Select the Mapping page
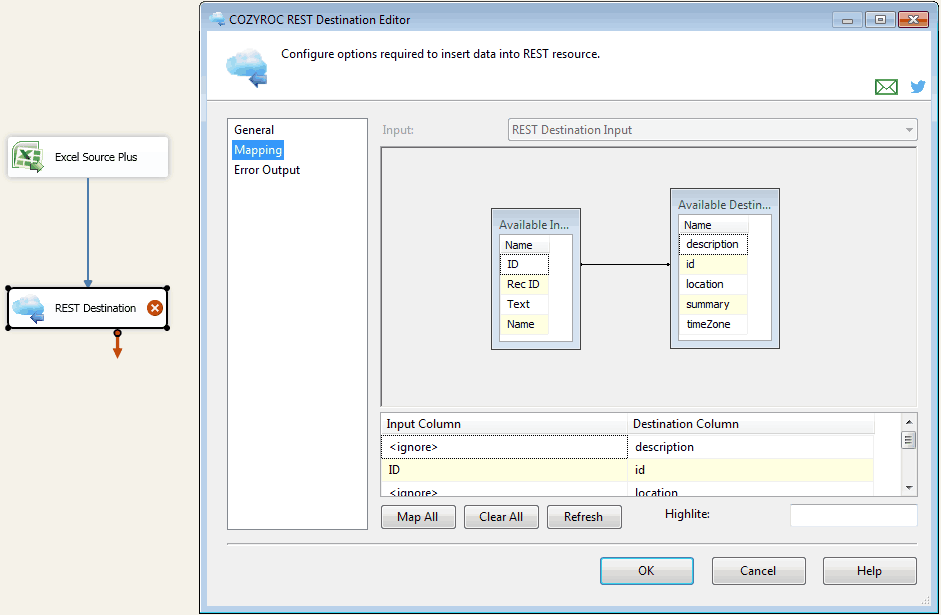This screenshot has width=941, height=615. pyautogui.click(x=258, y=150)
